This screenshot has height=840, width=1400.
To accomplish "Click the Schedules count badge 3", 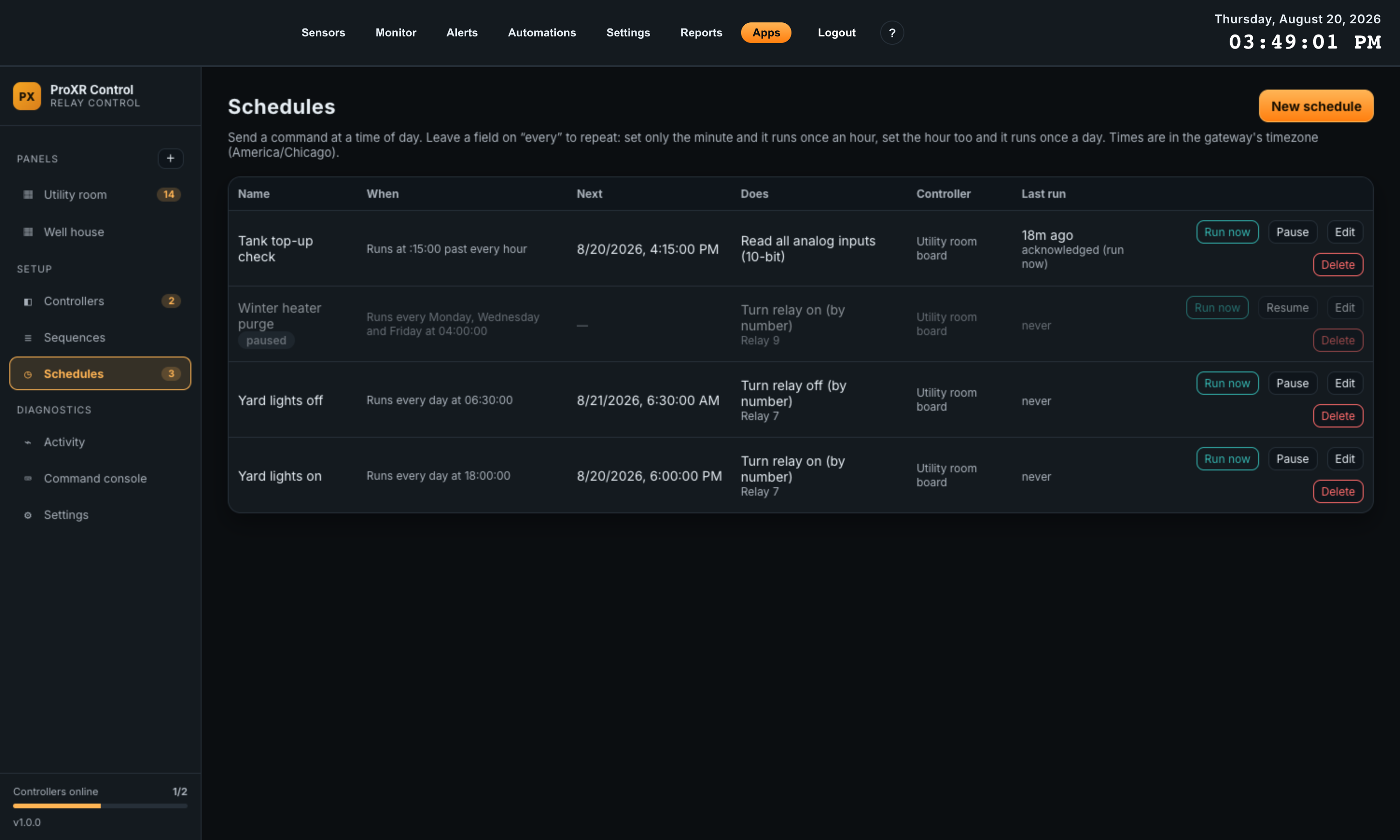I will click(x=171, y=374).
